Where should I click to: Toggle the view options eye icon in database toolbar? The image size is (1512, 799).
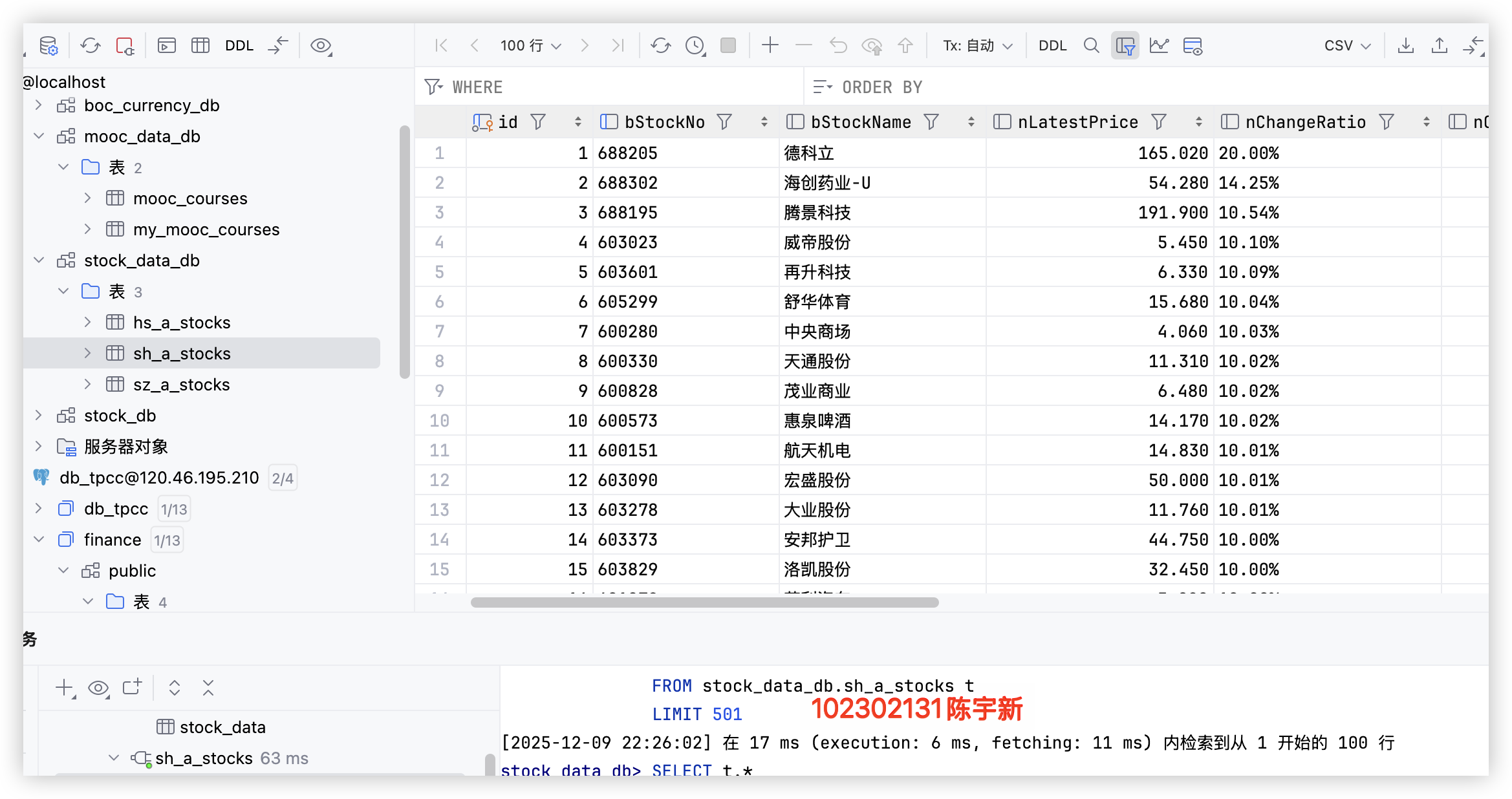coord(321,46)
